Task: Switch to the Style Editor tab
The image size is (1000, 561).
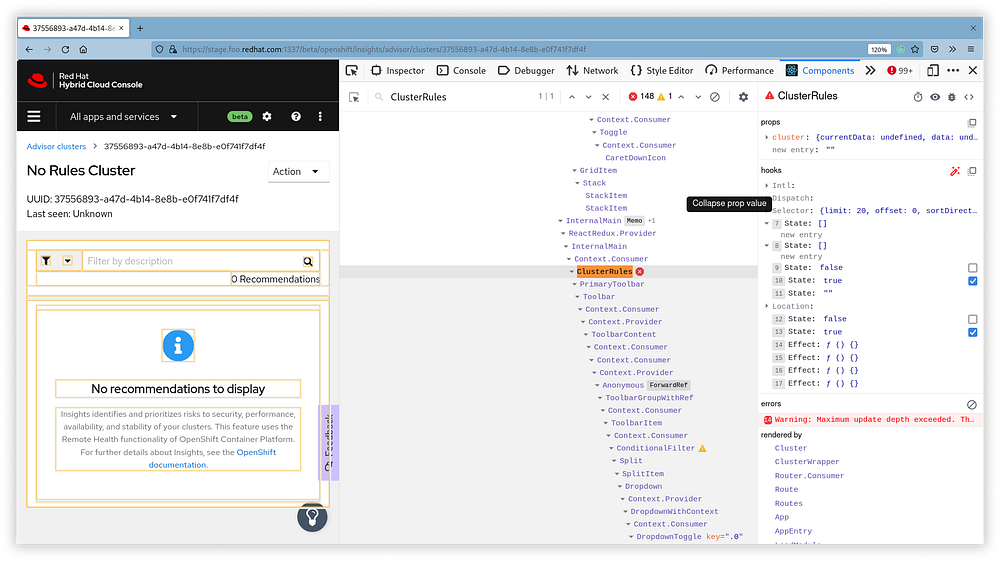Action: pos(661,70)
